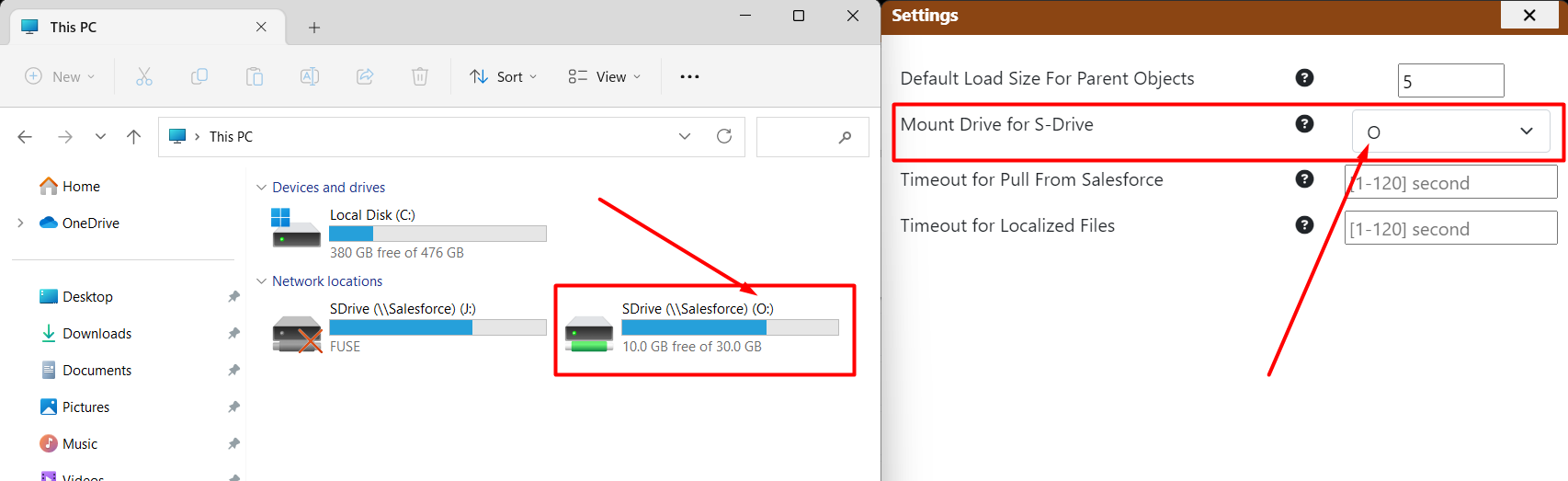Viewport: 1568px width, 481px height.
Task: Collapse the Devices and drives group
Action: [x=261, y=188]
